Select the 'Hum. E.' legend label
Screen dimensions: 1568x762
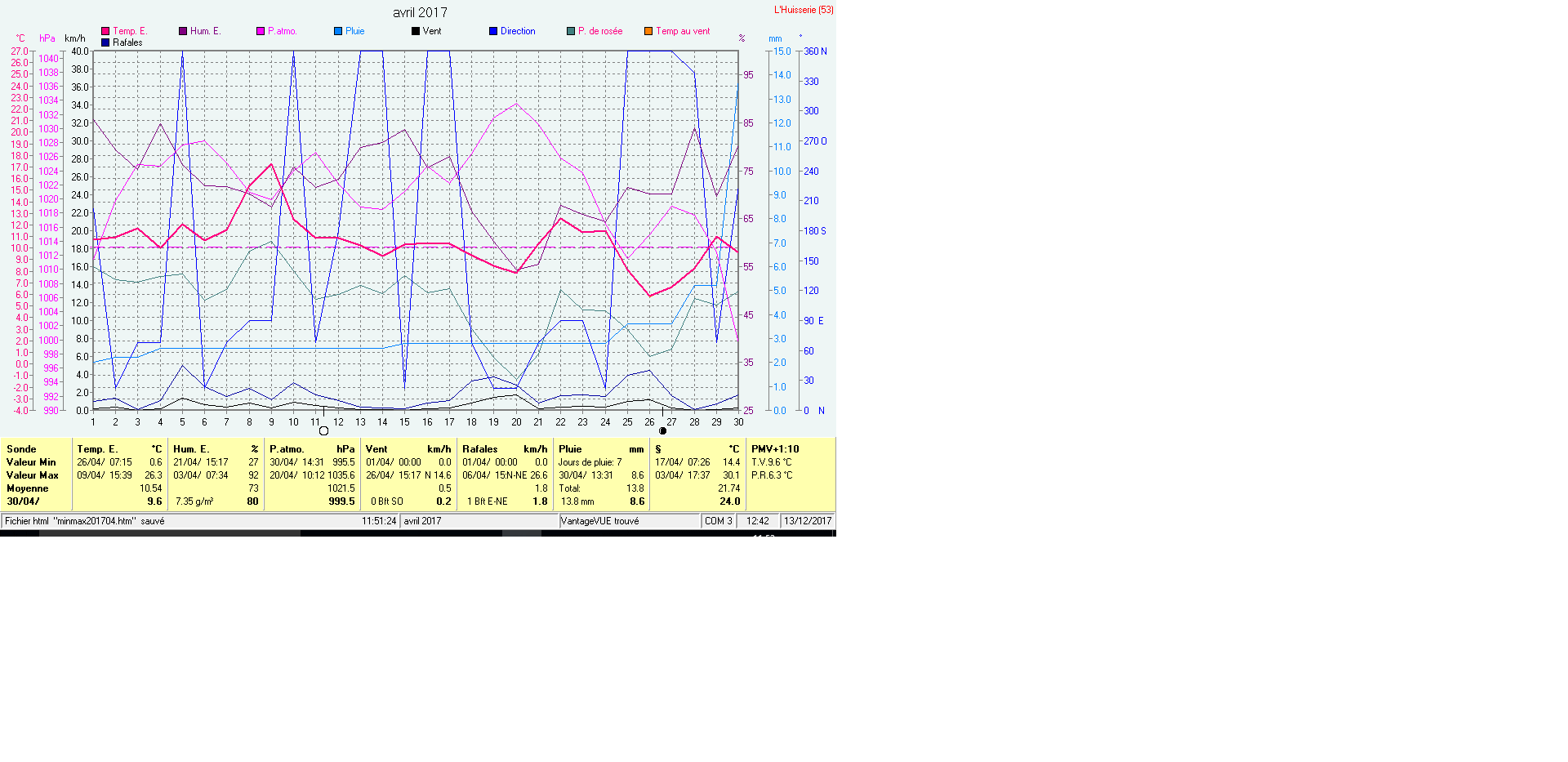click(x=206, y=31)
